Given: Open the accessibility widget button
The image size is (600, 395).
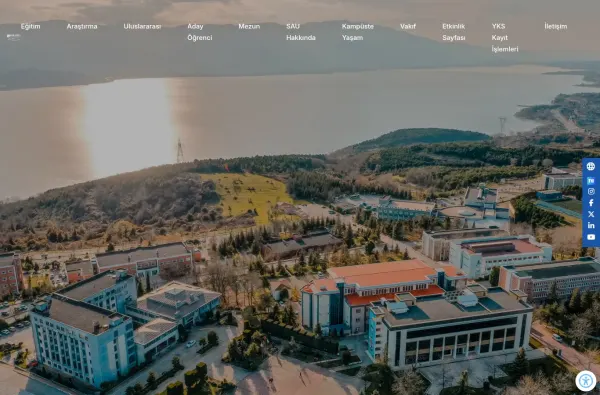Looking at the screenshot, I should point(586,381).
